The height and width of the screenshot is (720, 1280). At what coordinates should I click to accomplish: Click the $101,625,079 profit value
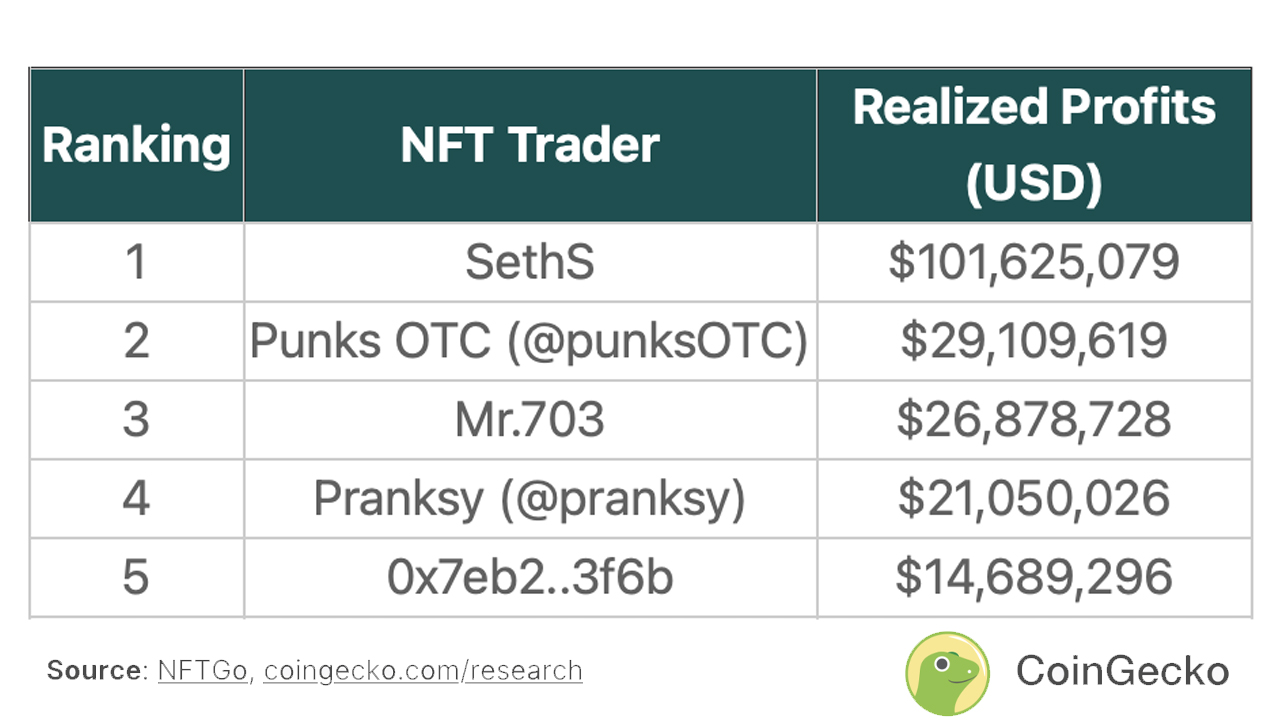1034,262
